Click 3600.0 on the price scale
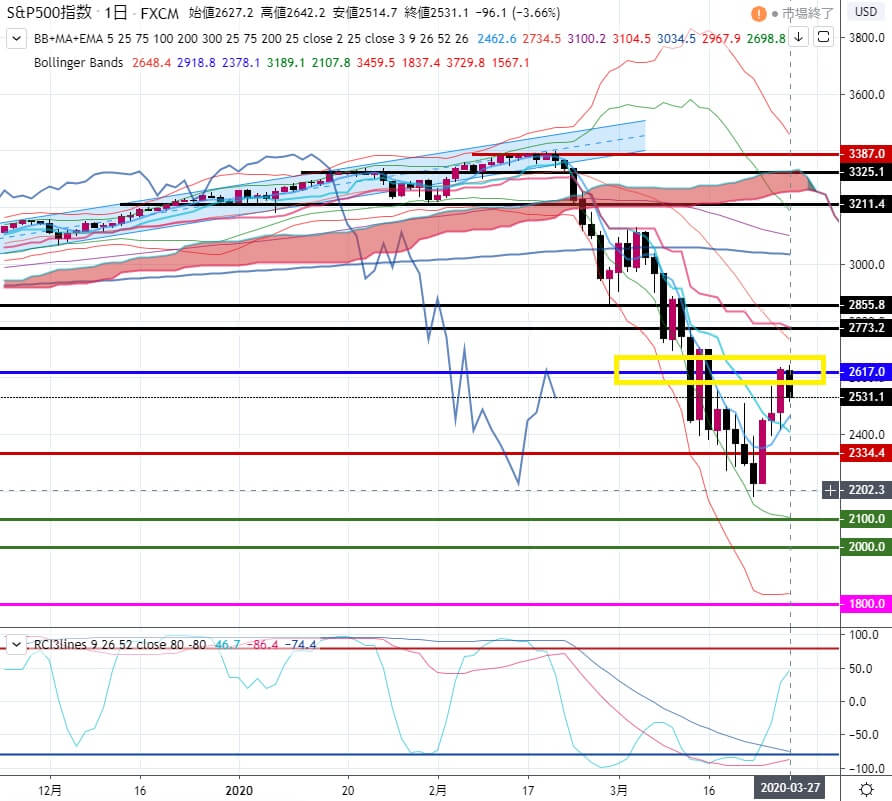The width and height of the screenshot is (892, 801). click(x=867, y=94)
